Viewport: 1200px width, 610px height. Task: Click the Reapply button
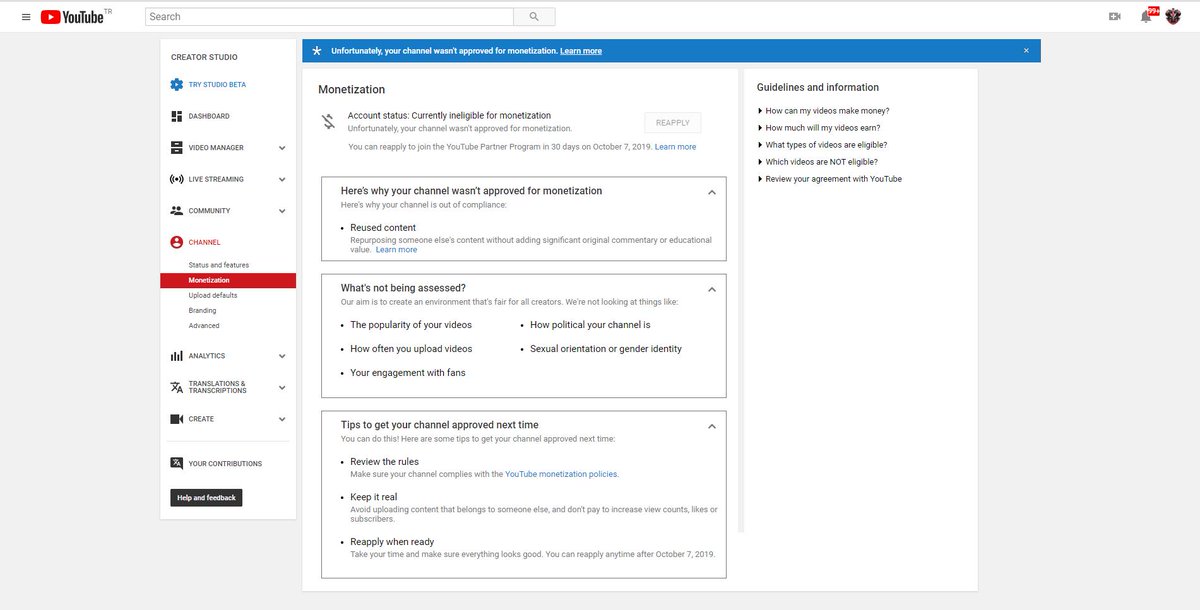673,123
